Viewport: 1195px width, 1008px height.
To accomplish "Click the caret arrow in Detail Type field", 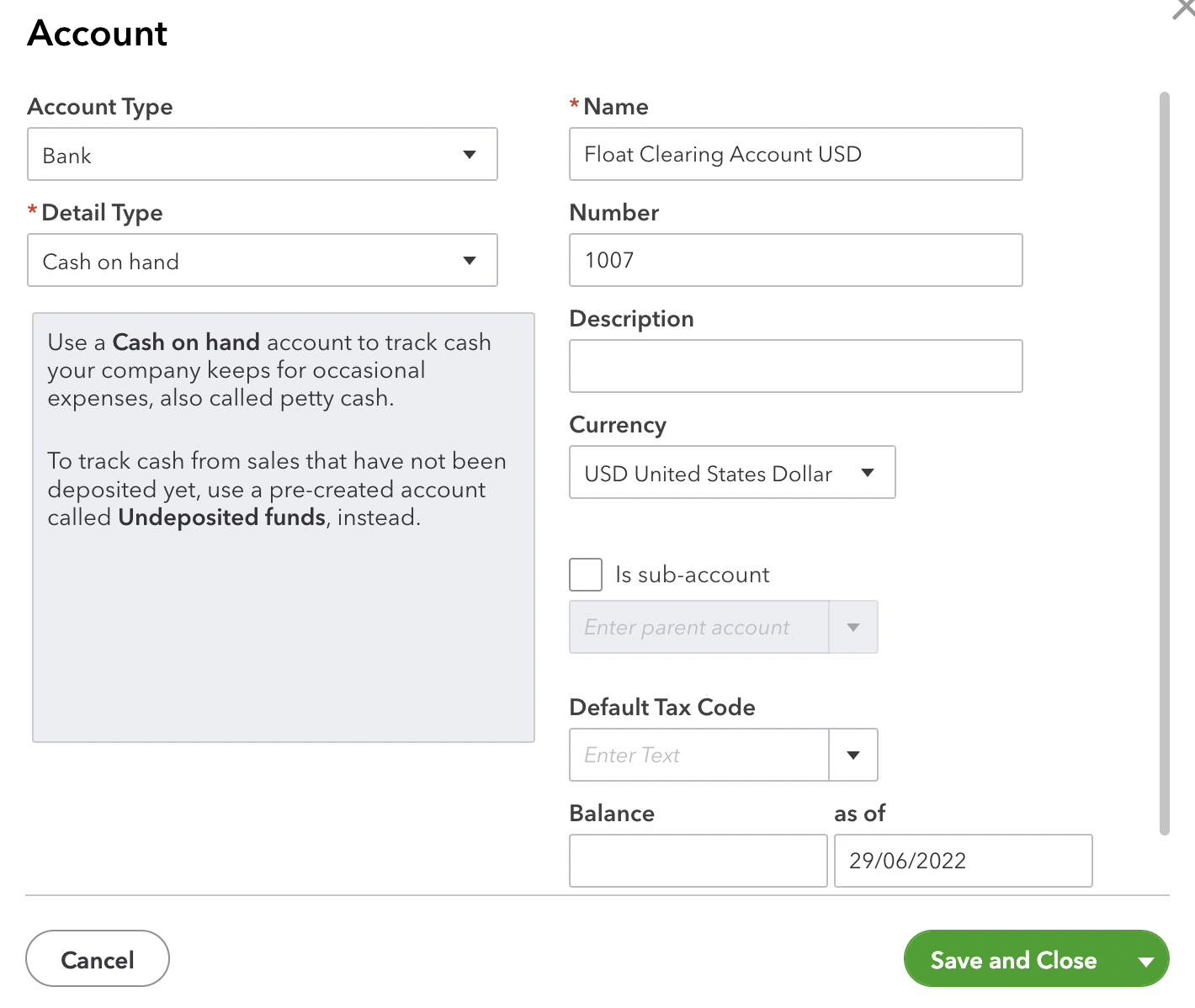I will pos(470,261).
